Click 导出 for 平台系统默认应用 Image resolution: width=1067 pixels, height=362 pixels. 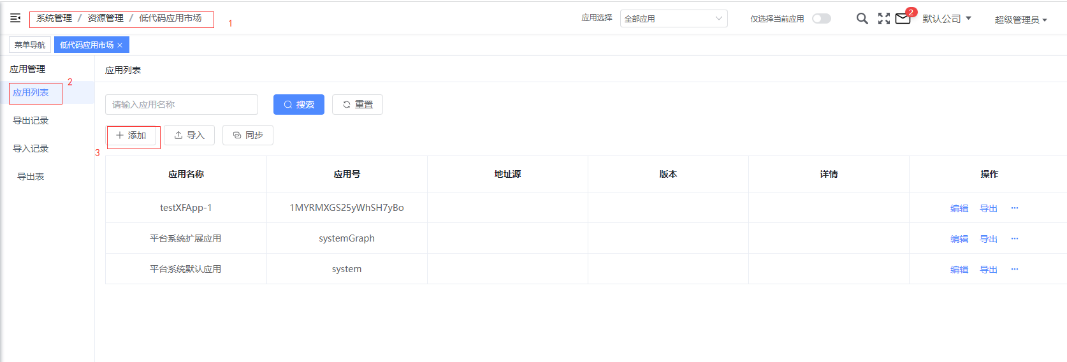point(989,269)
